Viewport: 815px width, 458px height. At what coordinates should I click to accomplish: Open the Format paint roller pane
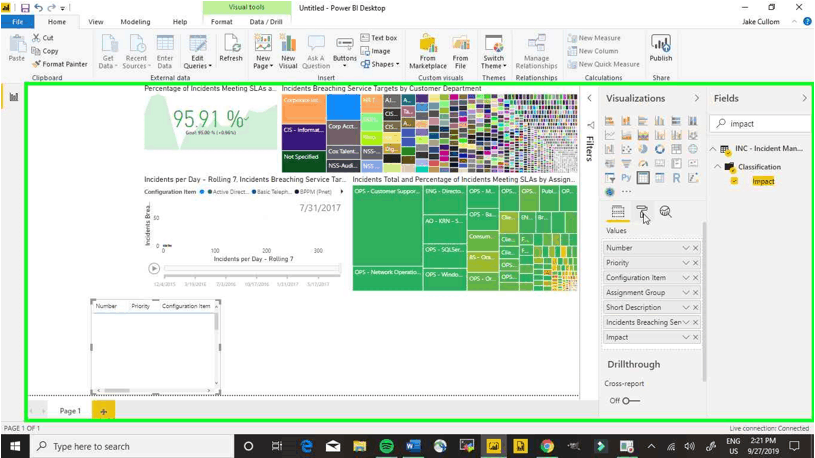tap(642, 212)
